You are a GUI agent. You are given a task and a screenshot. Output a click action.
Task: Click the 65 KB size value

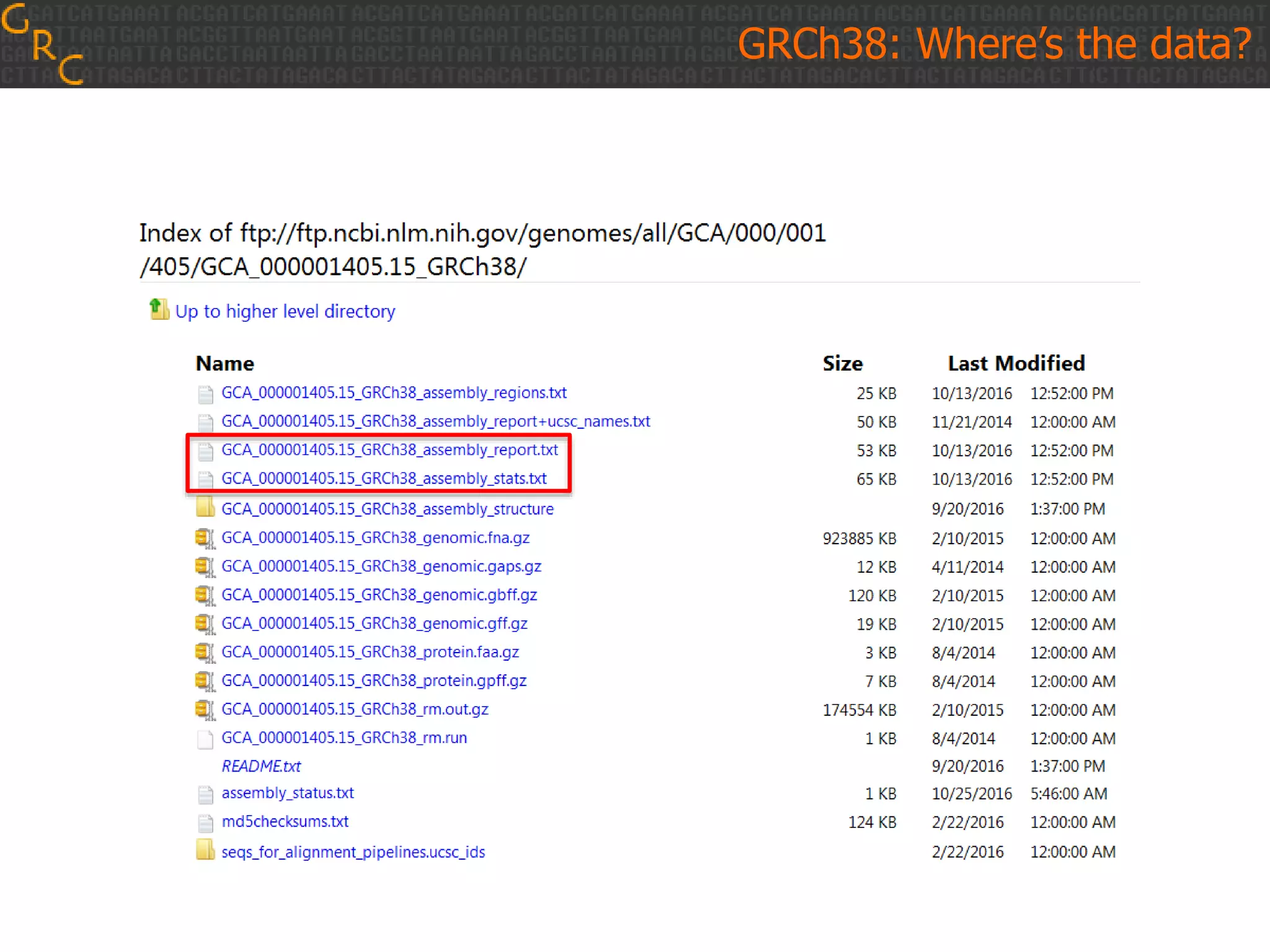[876, 479]
